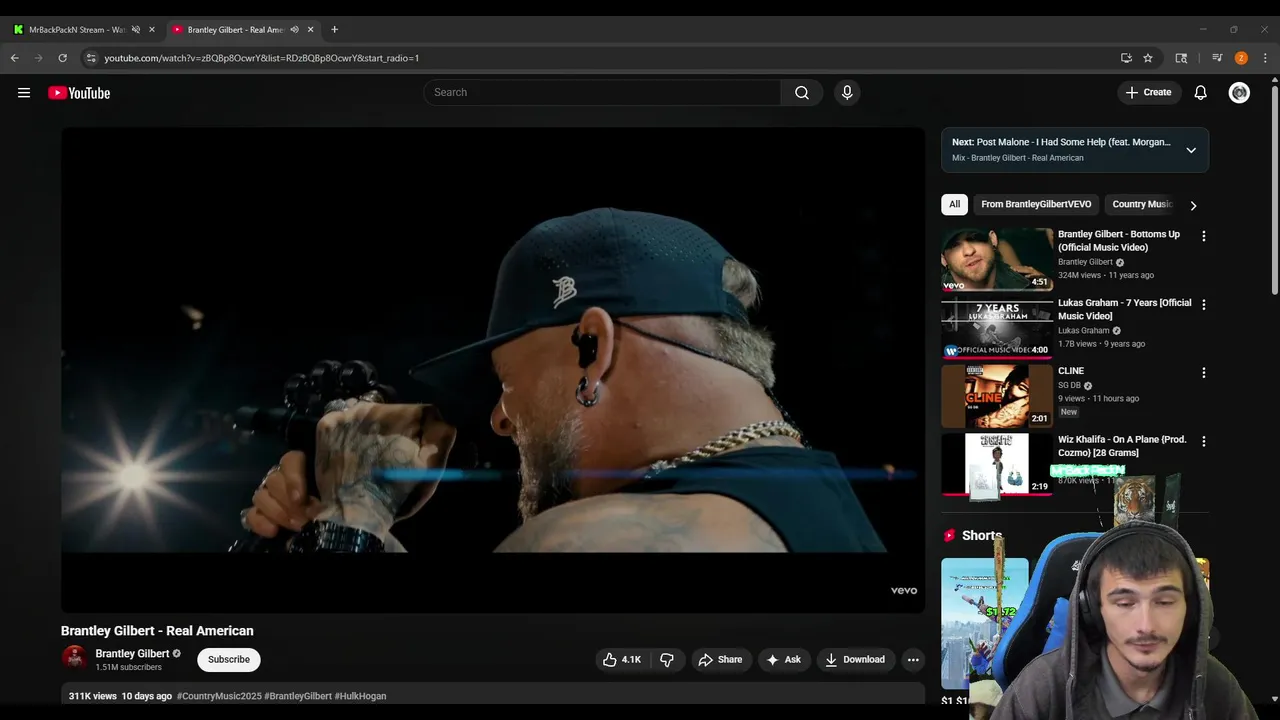Image resolution: width=1280 pixels, height=720 pixels.
Task: Open Lukas Graham 7 Years thumbnail
Action: 997,327
